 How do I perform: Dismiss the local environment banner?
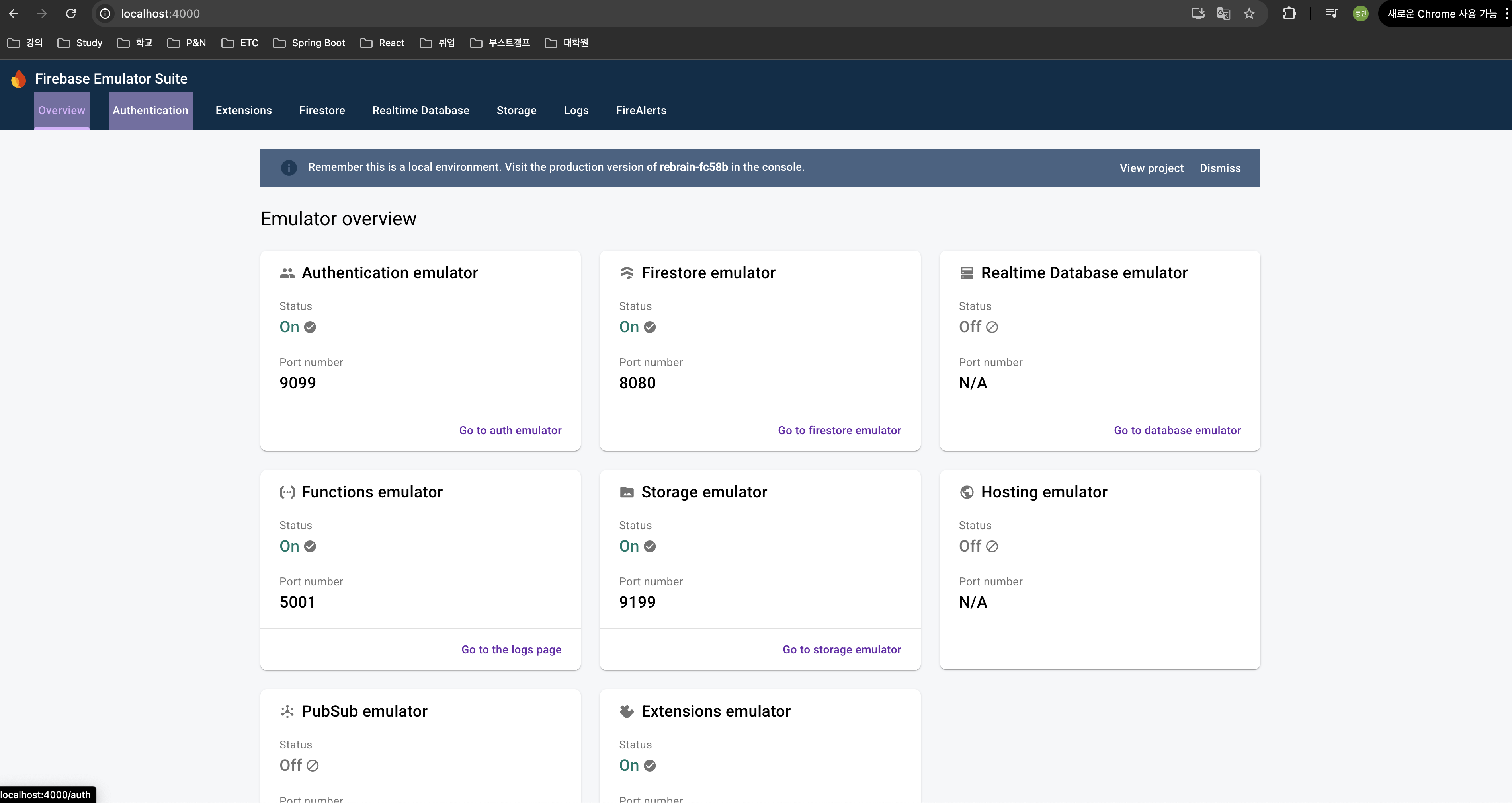(x=1220, y=168)
